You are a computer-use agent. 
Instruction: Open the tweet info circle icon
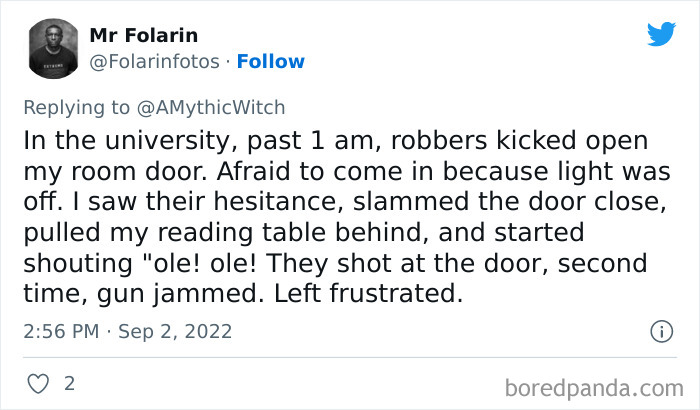click(x=660, y=330)
